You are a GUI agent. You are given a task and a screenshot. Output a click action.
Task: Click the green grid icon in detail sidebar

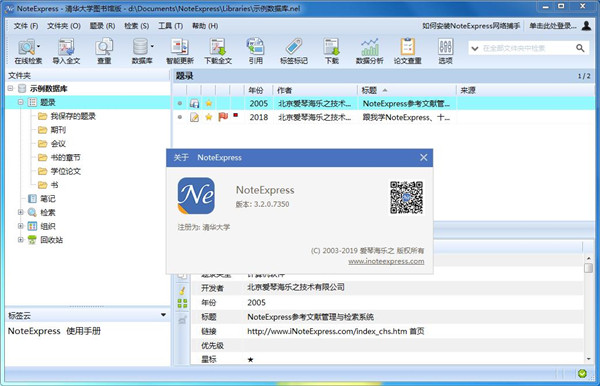pyautogui.click(x=183, y=303)
